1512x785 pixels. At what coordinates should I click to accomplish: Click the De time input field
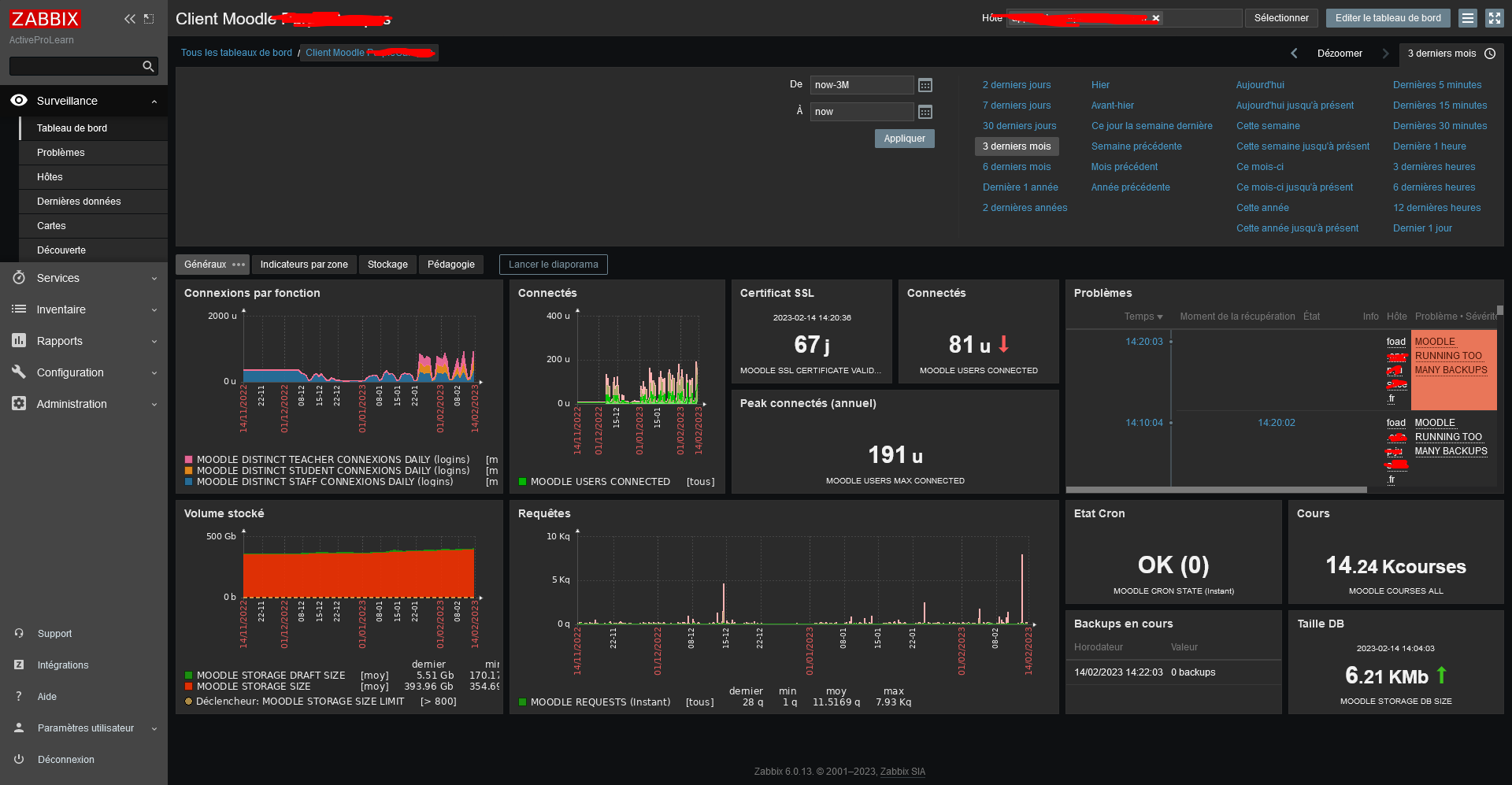point(862,85)
